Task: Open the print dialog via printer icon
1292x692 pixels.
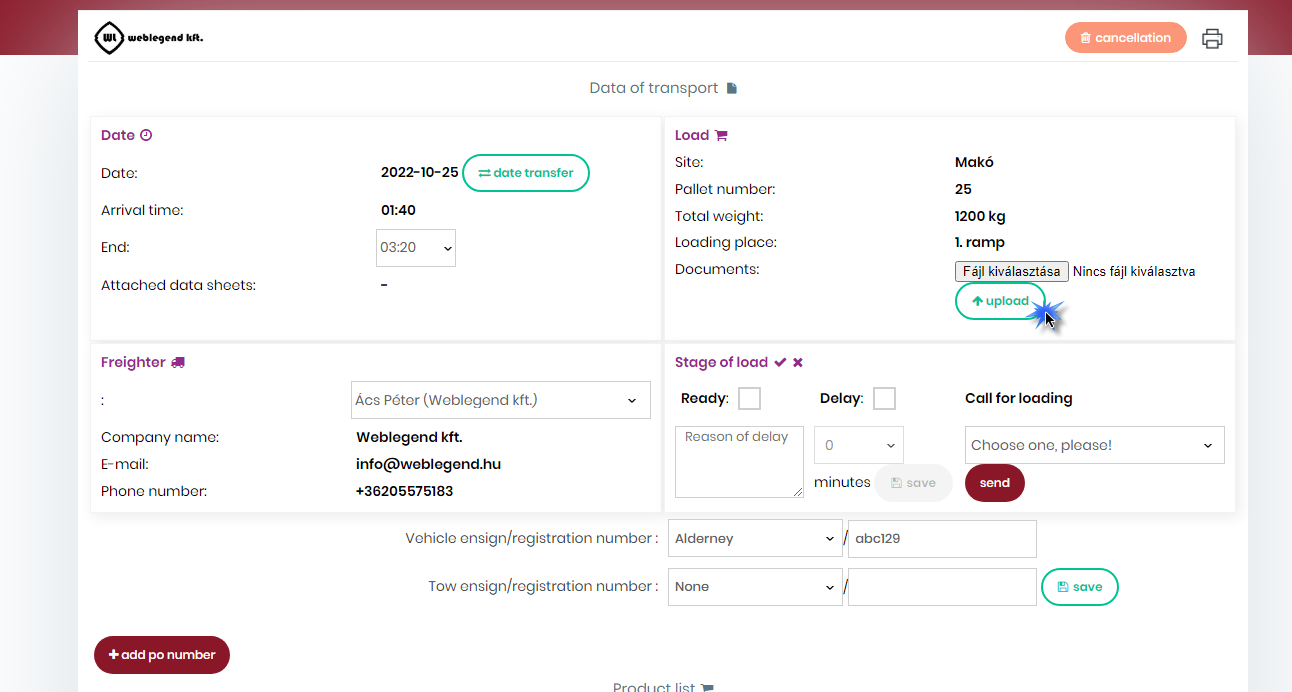Action: pos(1212,38)
